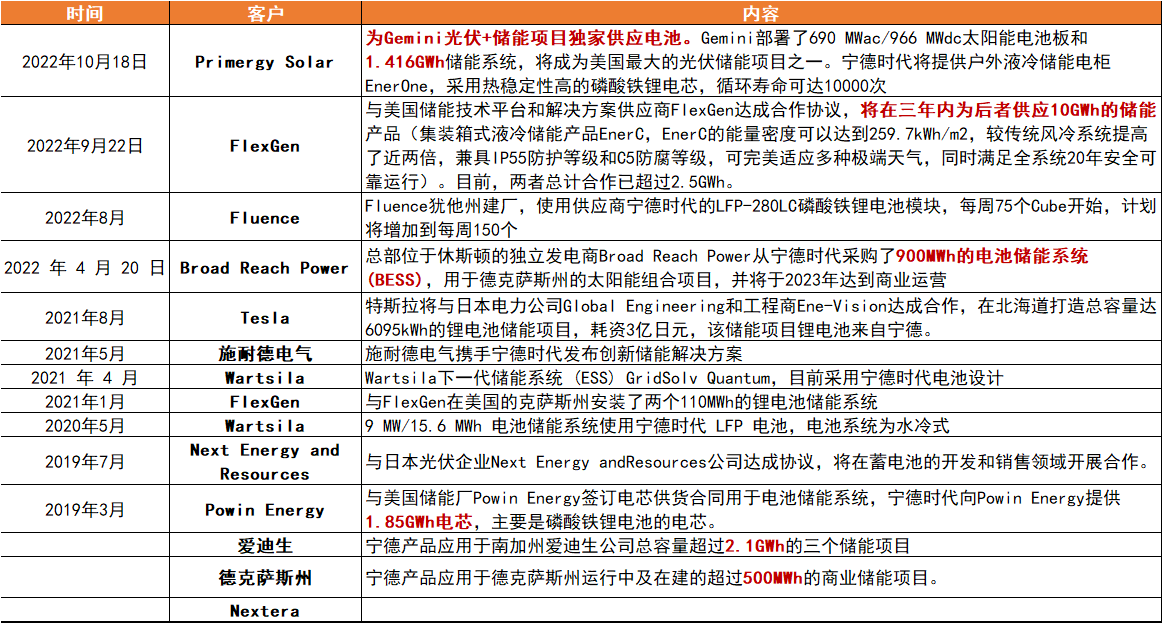Click the 施耐德电气携手宁德时代 content cell
The height and width of the screenshot is (623, 1162).
[761, 353]
